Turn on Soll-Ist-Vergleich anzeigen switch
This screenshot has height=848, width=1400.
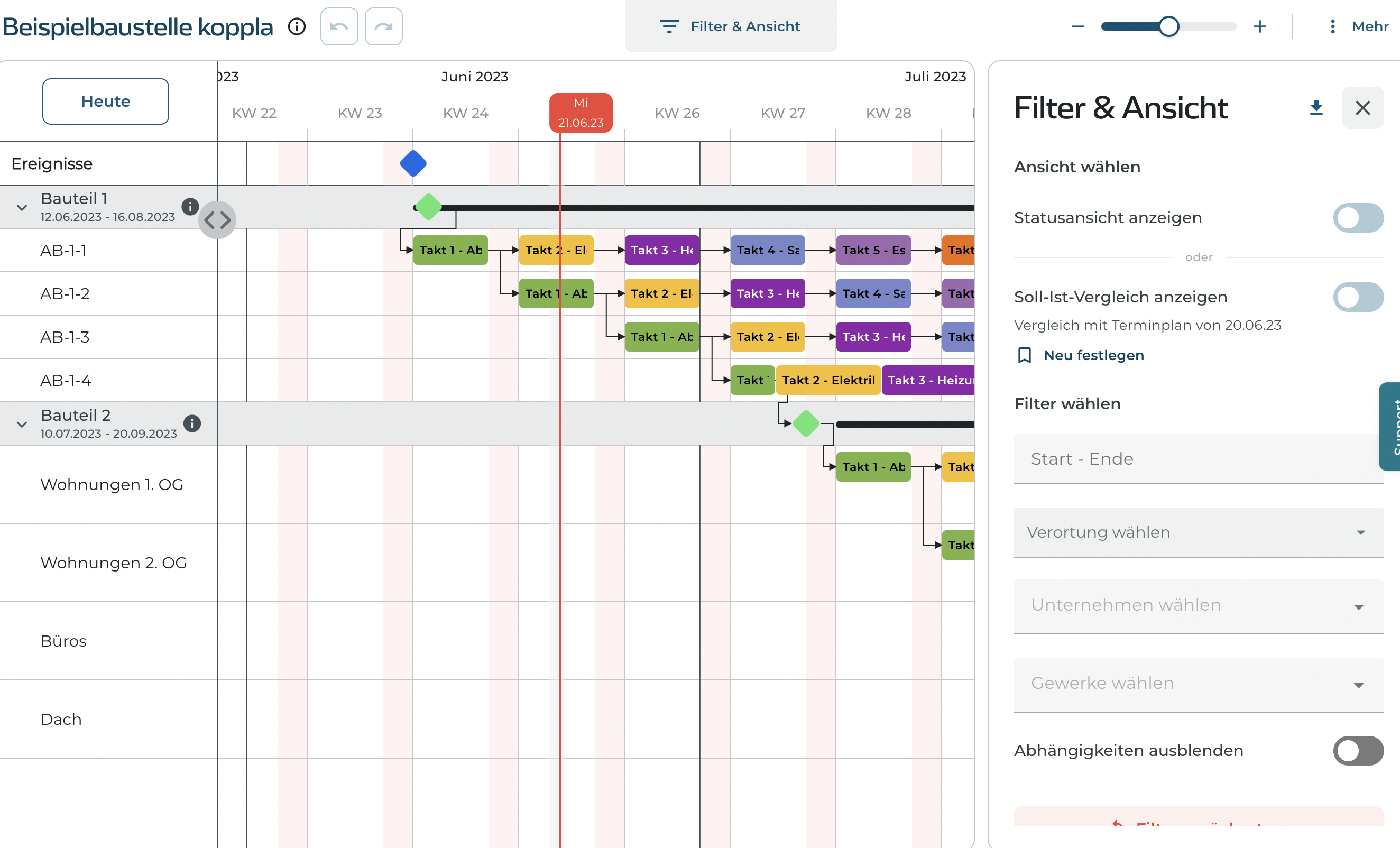(x=1358, y=297)
